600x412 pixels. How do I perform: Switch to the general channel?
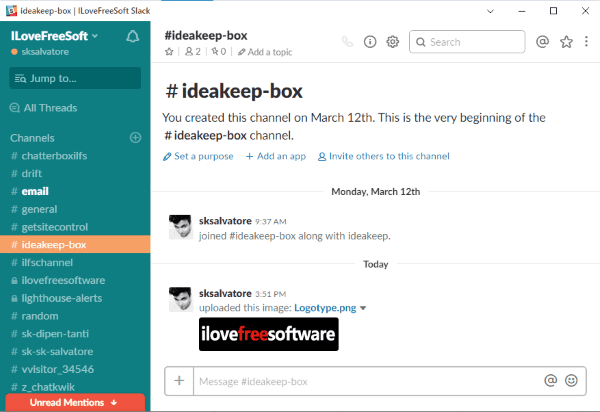pyautogui.click(x=39, y=209)
